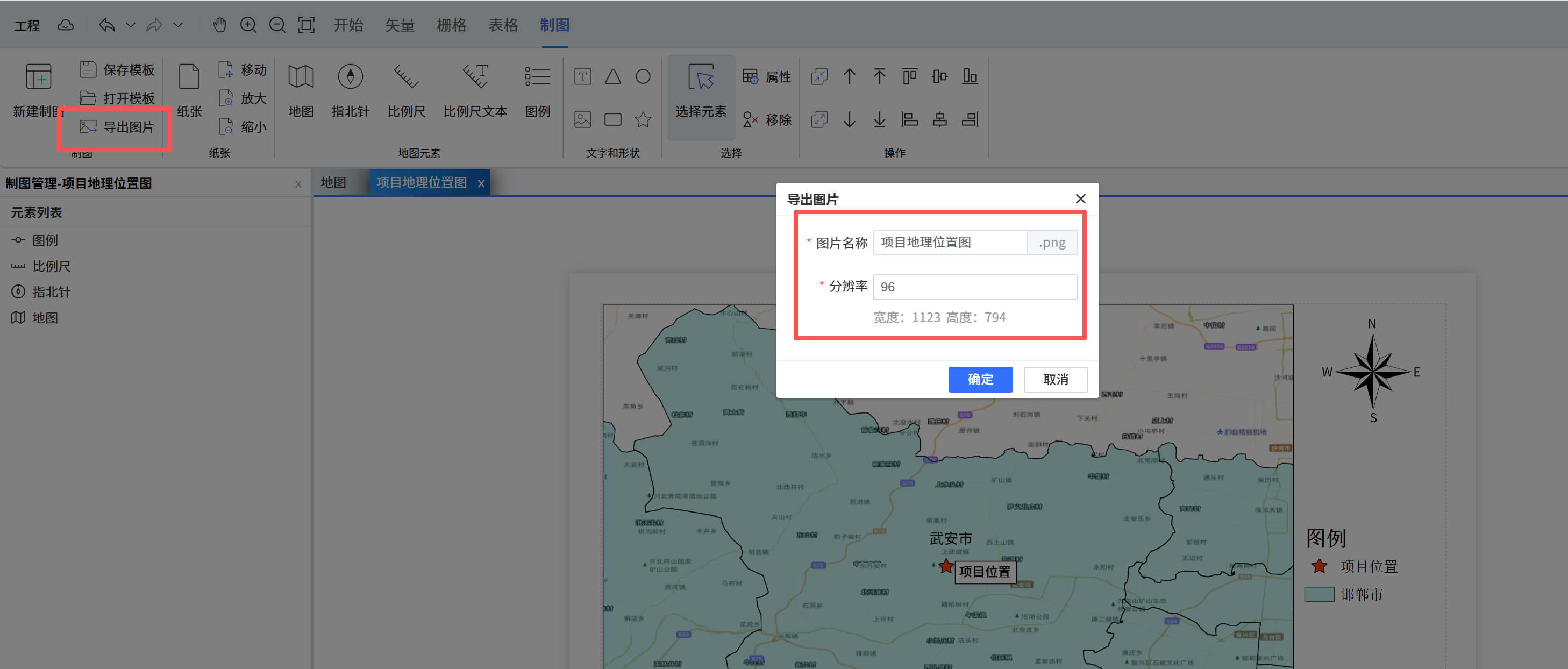Pick the star shape tool
The height and width of the screenshot is (669, 1568).
(643, 119)
